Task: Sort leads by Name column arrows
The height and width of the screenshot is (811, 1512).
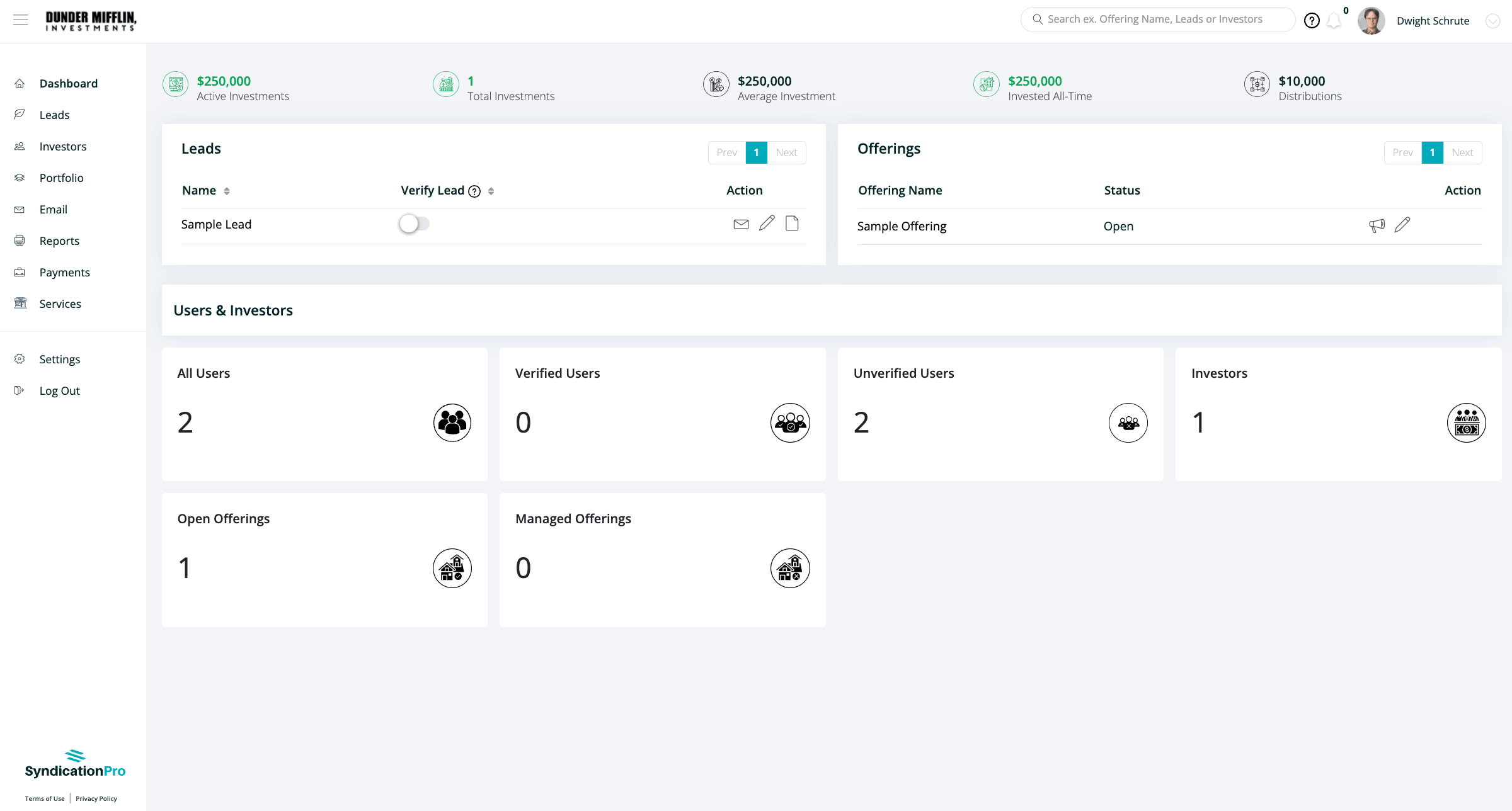Action: click(x=227, y=191)
